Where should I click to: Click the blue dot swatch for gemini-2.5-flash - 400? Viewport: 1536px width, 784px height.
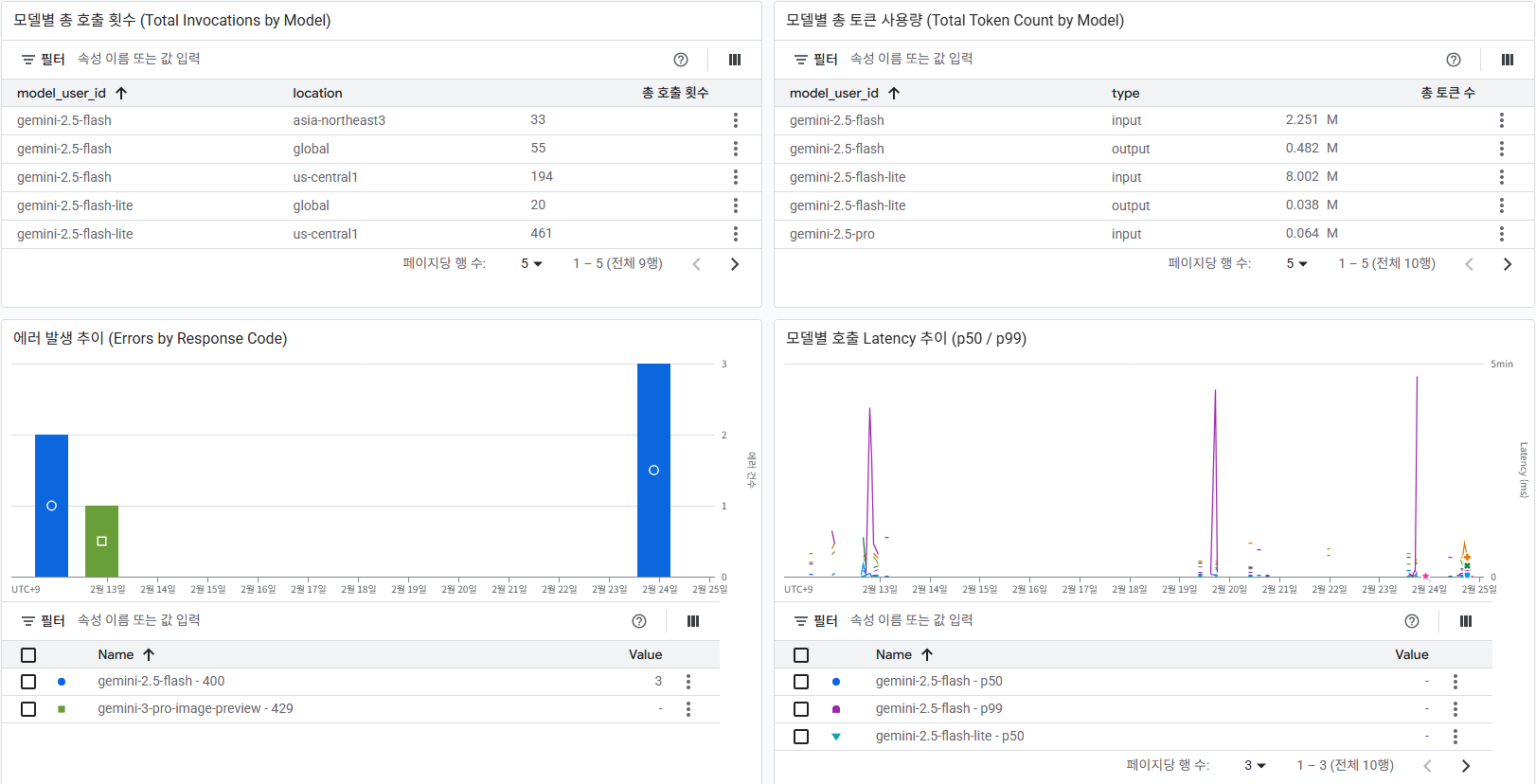tap(62, 682)
